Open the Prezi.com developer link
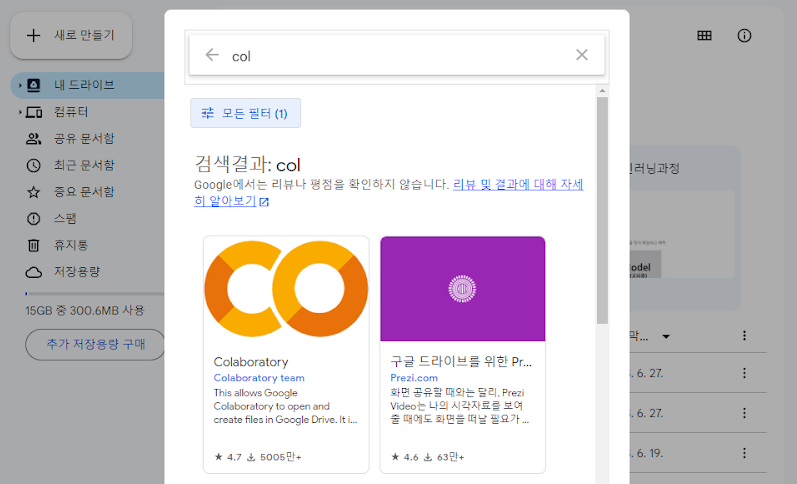Viewport: 797px width, 484px height. click(x=414, y=378)
